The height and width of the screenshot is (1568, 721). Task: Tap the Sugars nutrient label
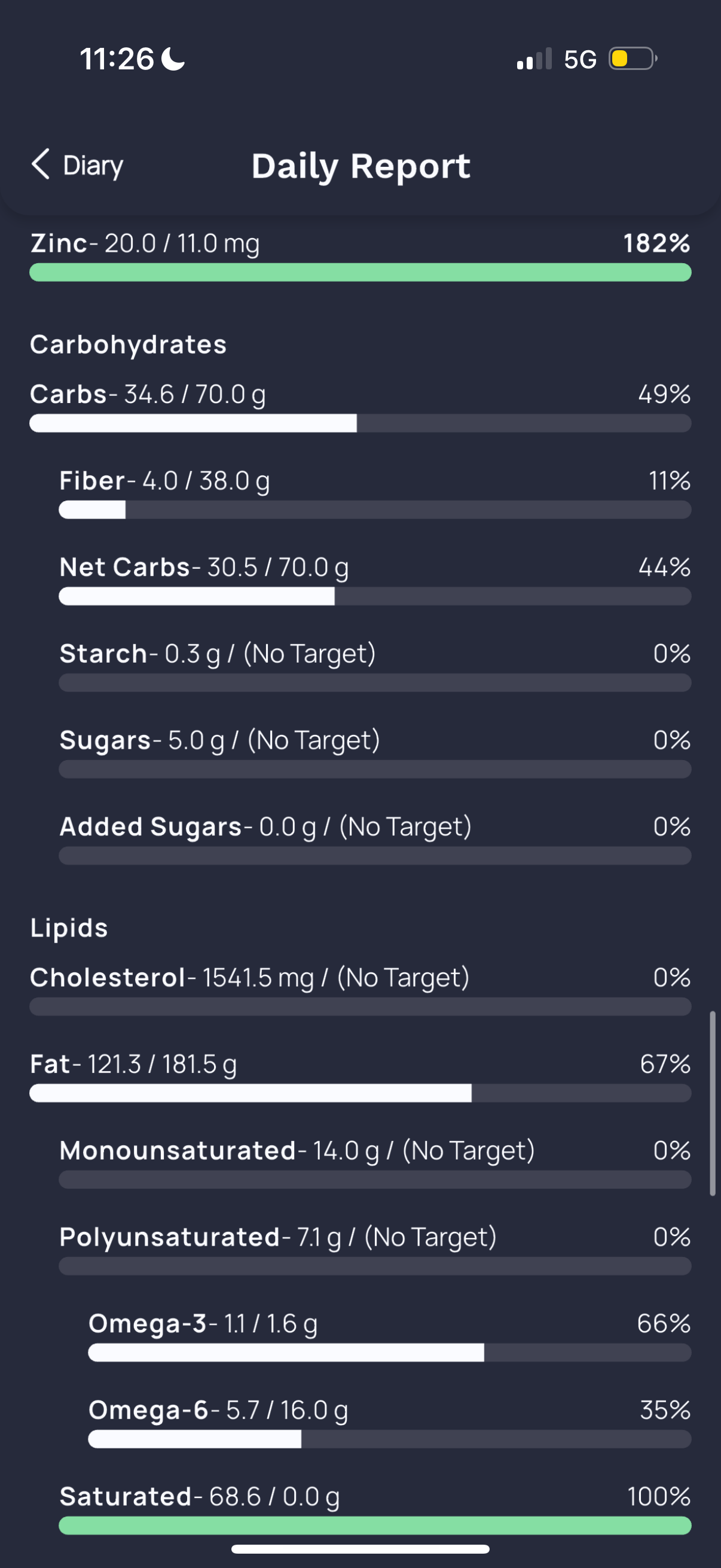coord(105,740)
